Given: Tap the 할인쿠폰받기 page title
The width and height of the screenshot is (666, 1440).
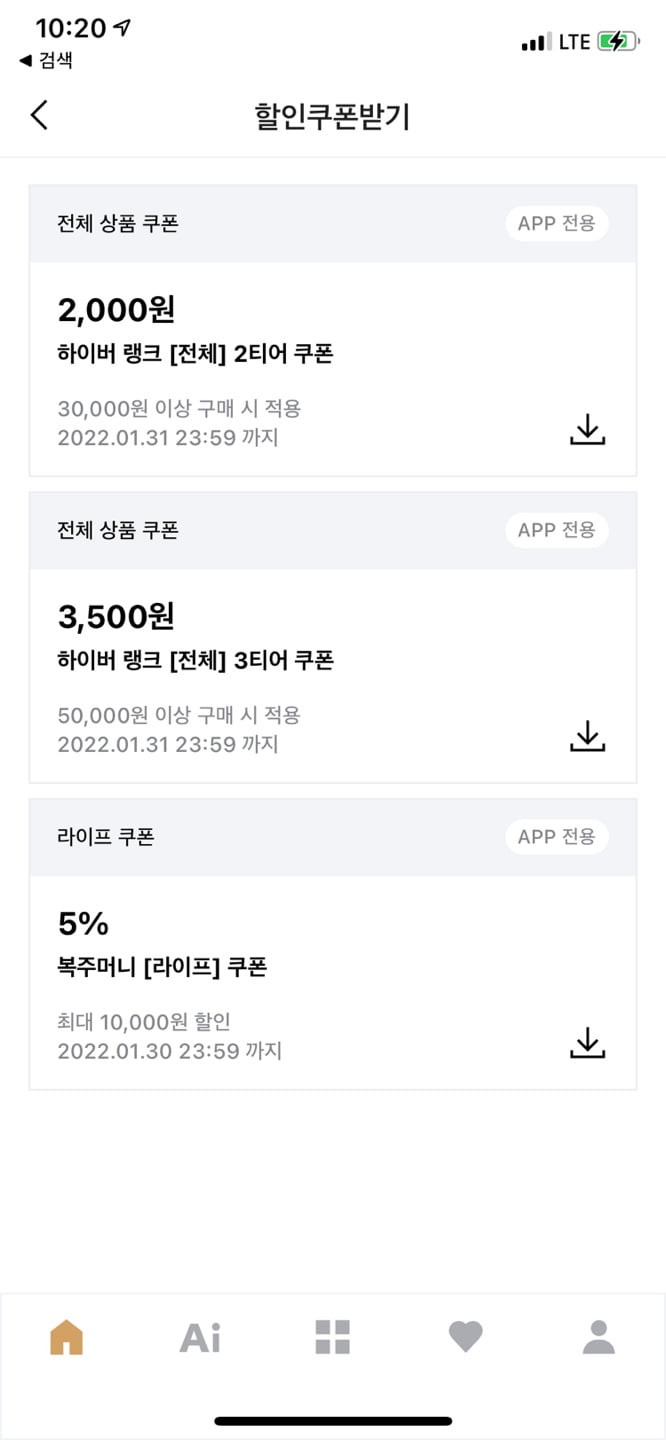Looking at the screenshot, I should (x=333, y=116).
